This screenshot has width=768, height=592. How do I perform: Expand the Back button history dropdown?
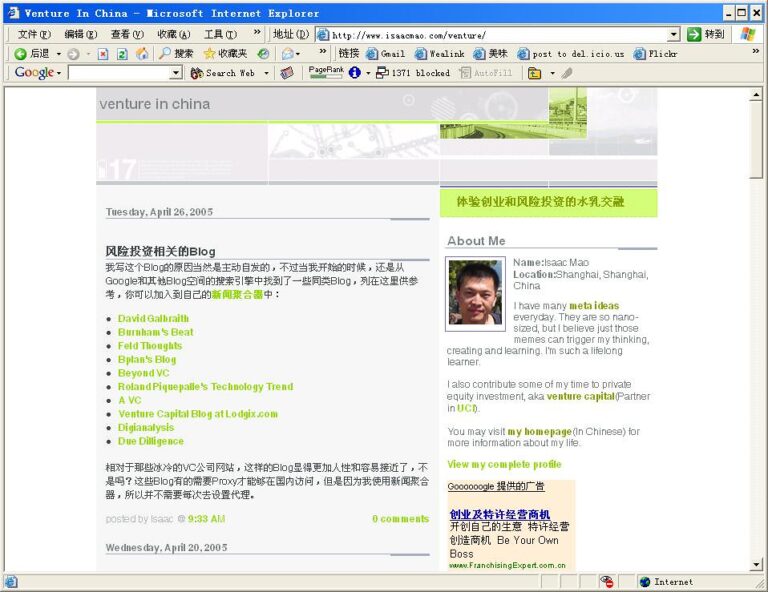[x=59, y=54]
